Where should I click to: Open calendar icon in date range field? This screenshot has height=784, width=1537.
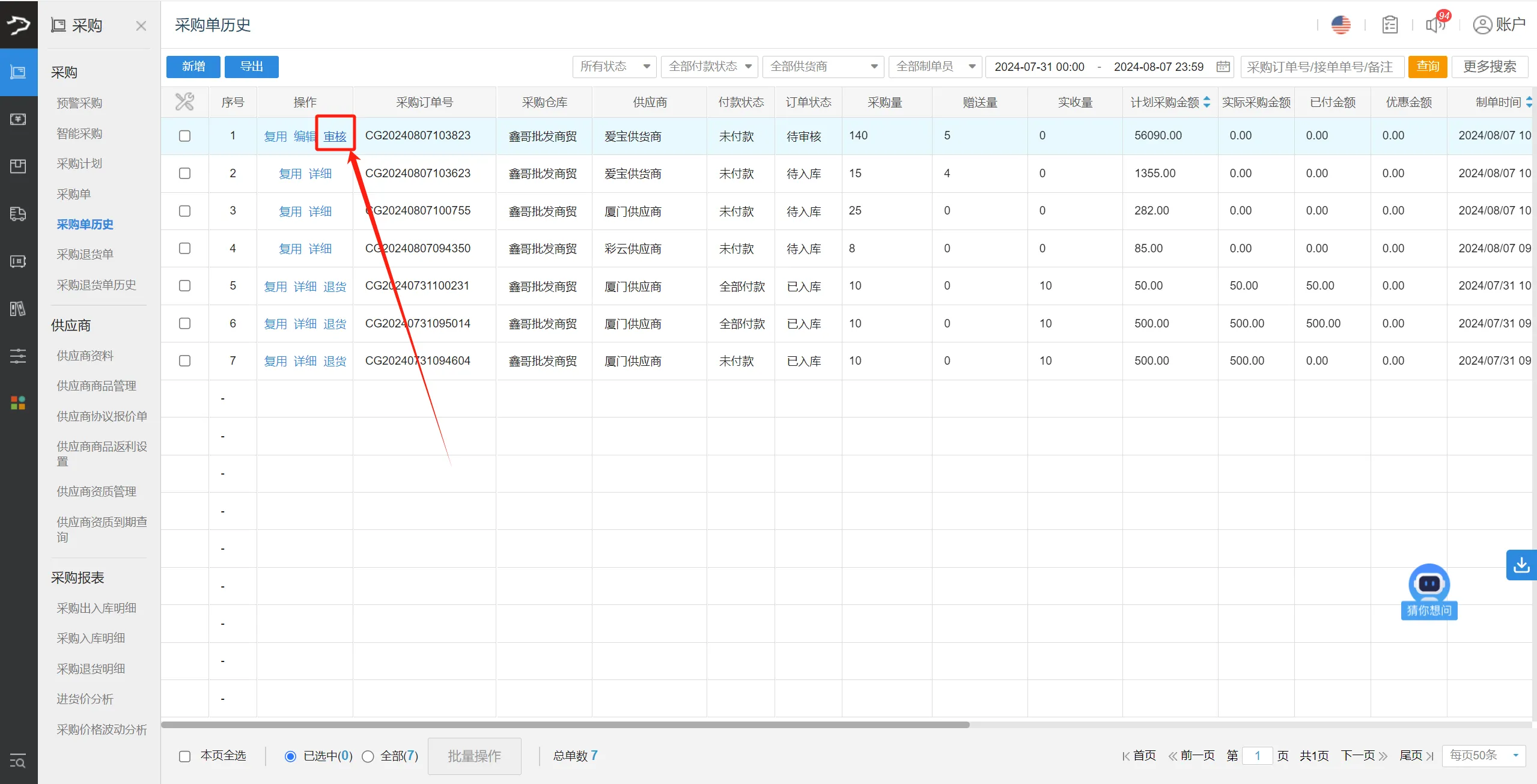[1223, 67]
